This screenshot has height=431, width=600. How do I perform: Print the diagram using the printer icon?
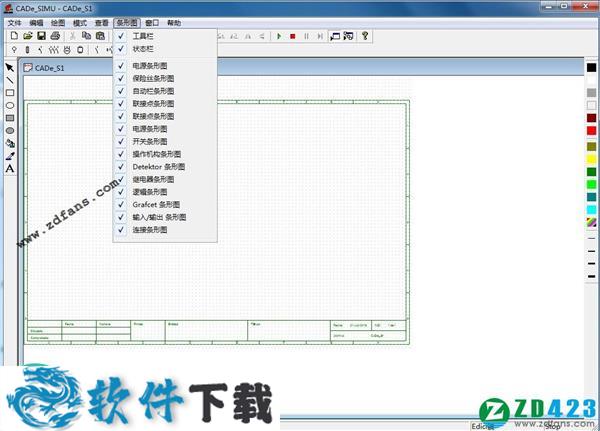(x=55, y=36)
